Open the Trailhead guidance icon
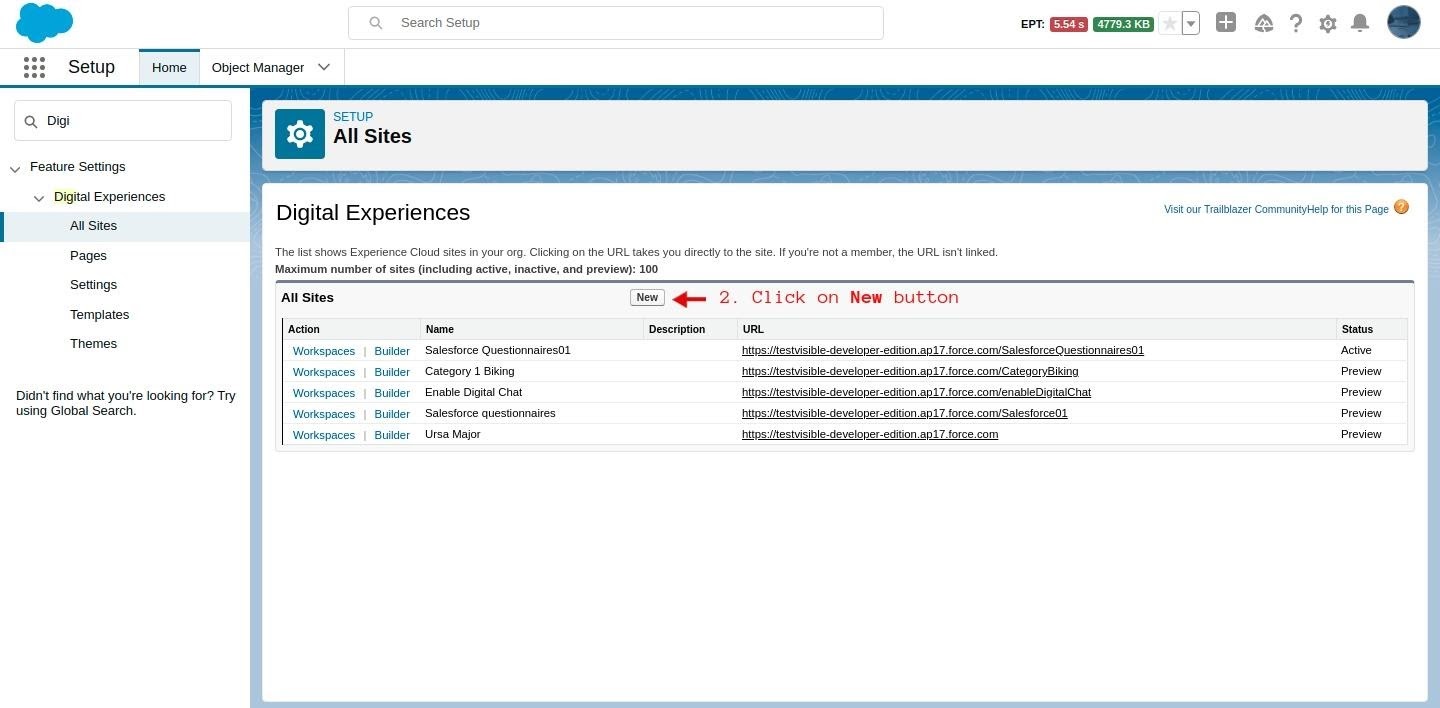The width and height of the screenshot is (1440, 708). [x=1264, y=23]
